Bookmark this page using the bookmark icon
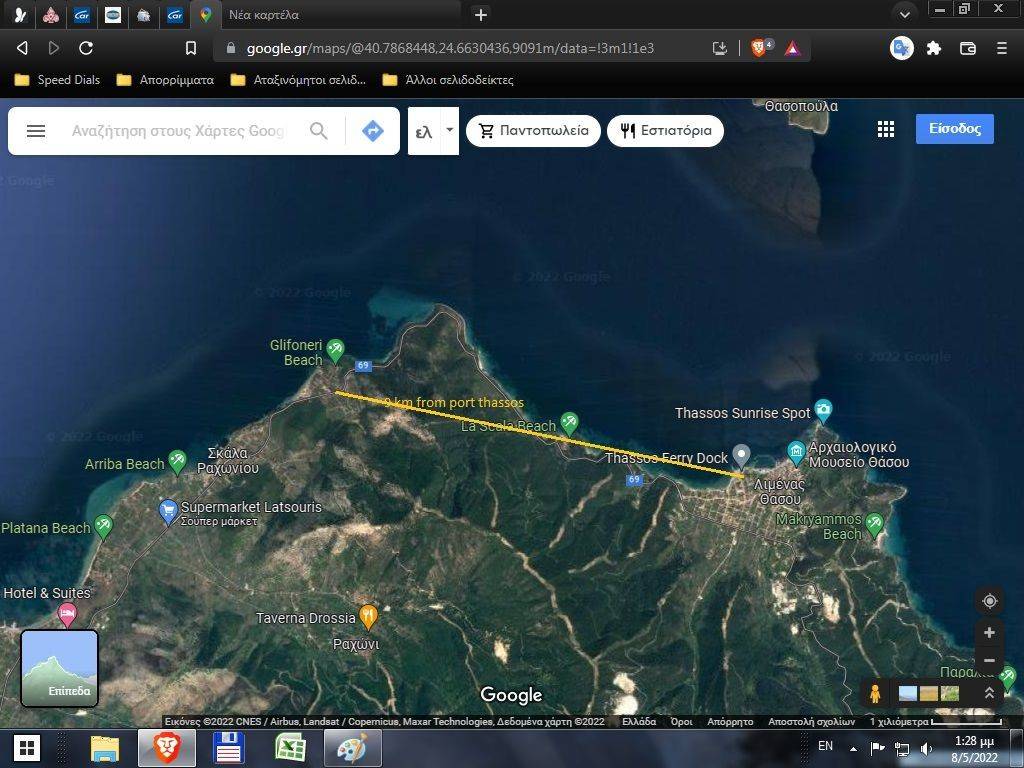1024x768 pixels. [191, 48]
